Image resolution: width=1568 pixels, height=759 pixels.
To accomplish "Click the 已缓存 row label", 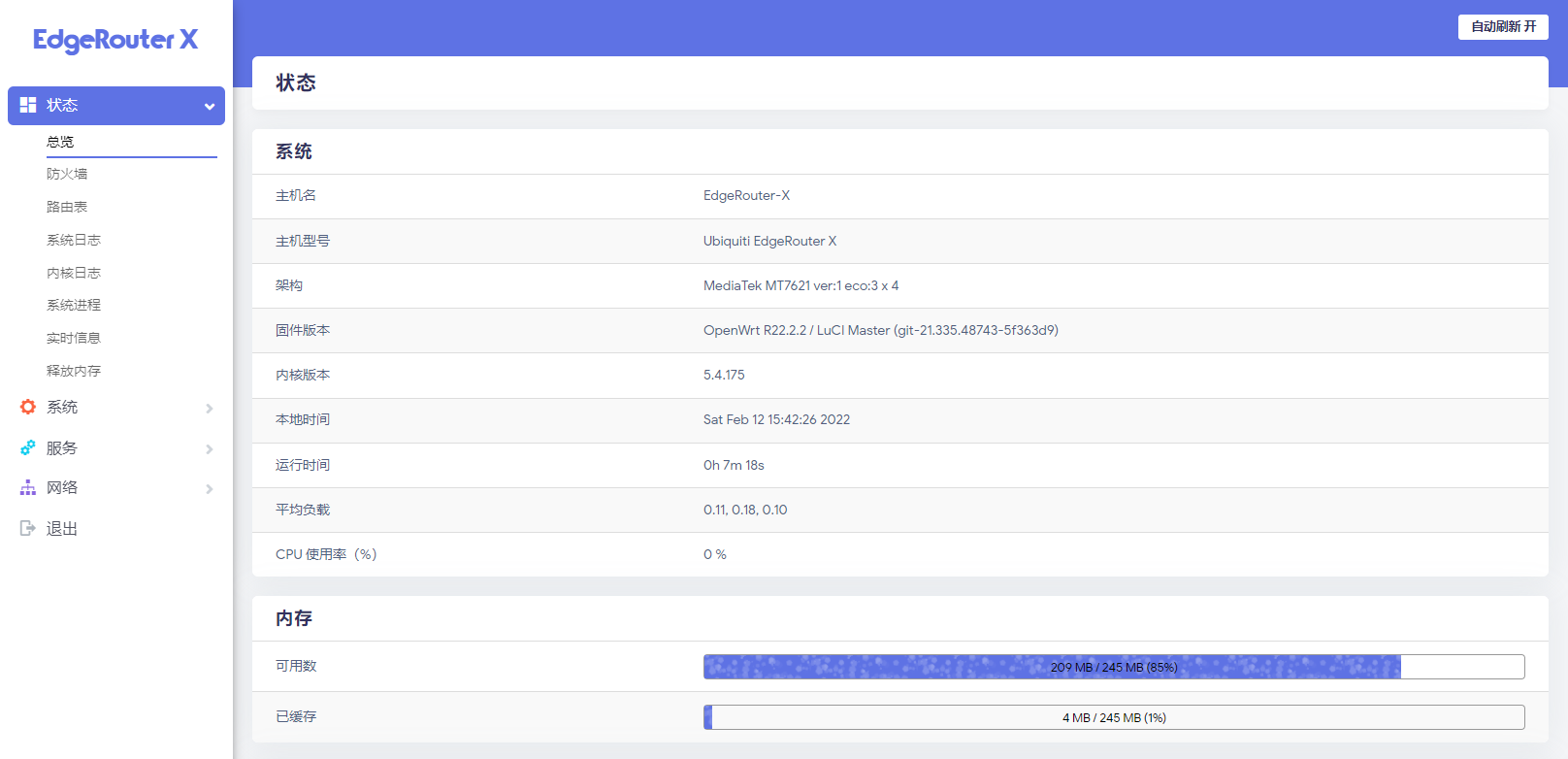I will 296,716.
